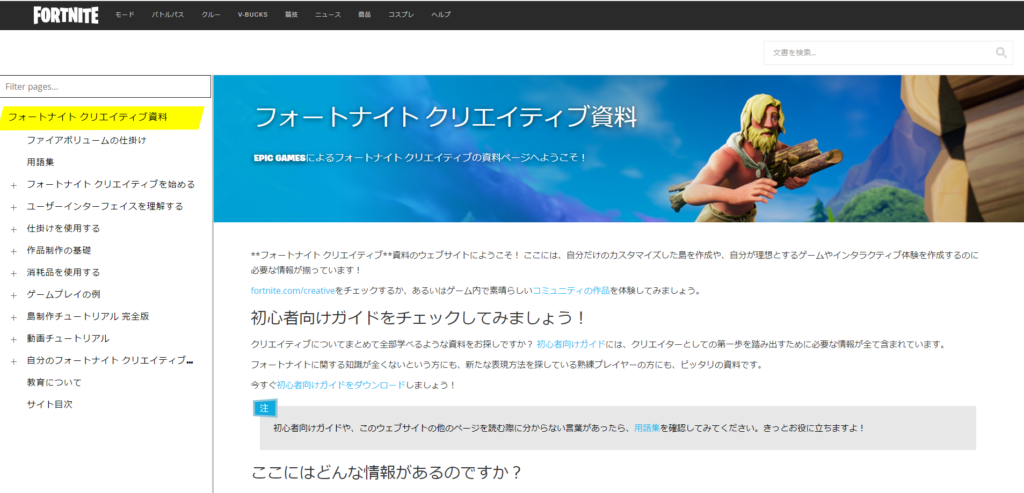
Task: Open サイト目次 in the sidebar
Action: pyautogui.click(x=49, y=404)
